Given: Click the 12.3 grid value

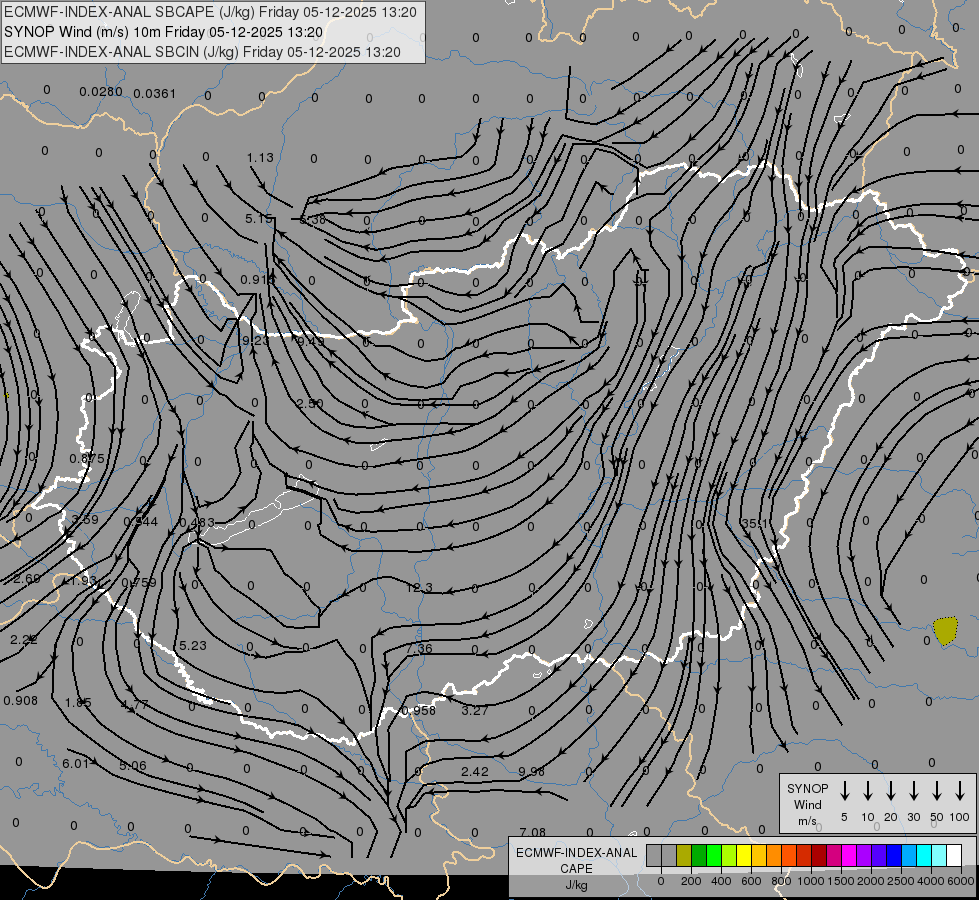Looking at the screenshot, I should 419,588.
